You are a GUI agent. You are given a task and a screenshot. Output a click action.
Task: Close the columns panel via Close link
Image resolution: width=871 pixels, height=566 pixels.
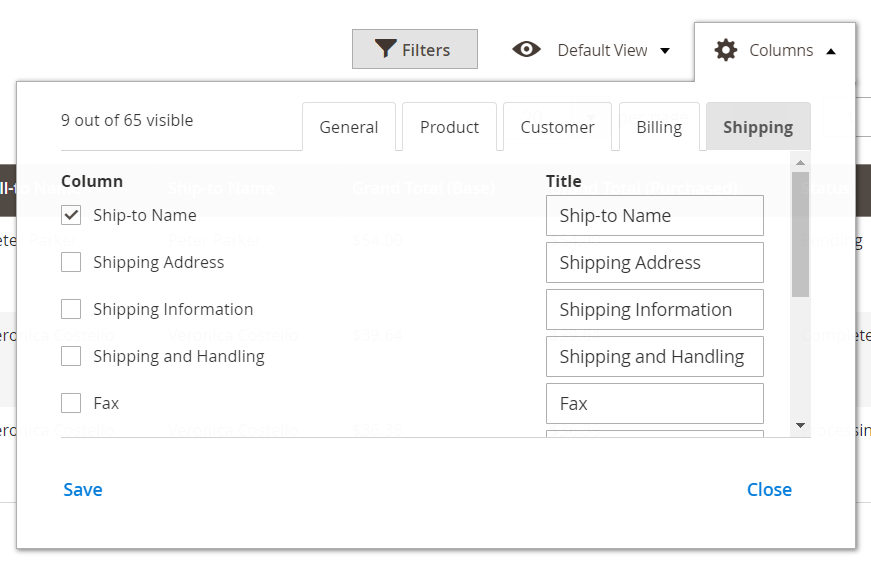[769, 489]
